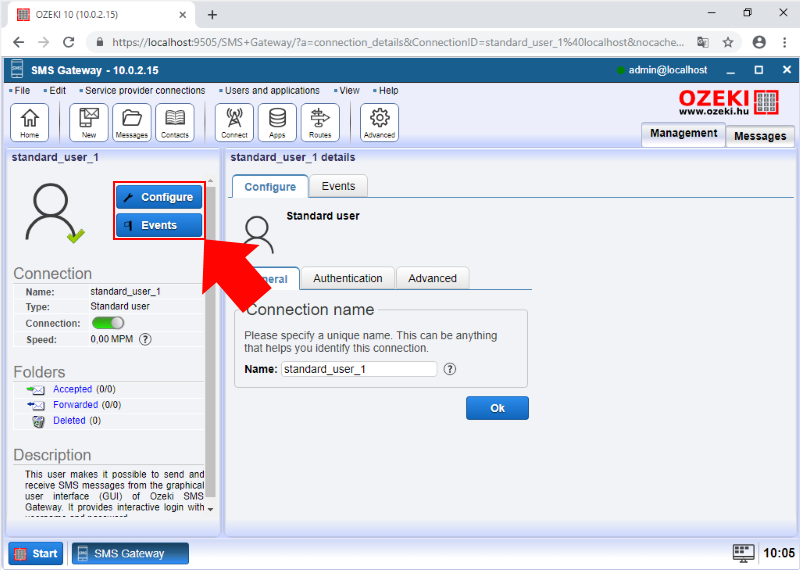The width and height of the screenshot is (800, 570).
Task: Open the Accepted folder link
Action: click(x=72, y=389)
